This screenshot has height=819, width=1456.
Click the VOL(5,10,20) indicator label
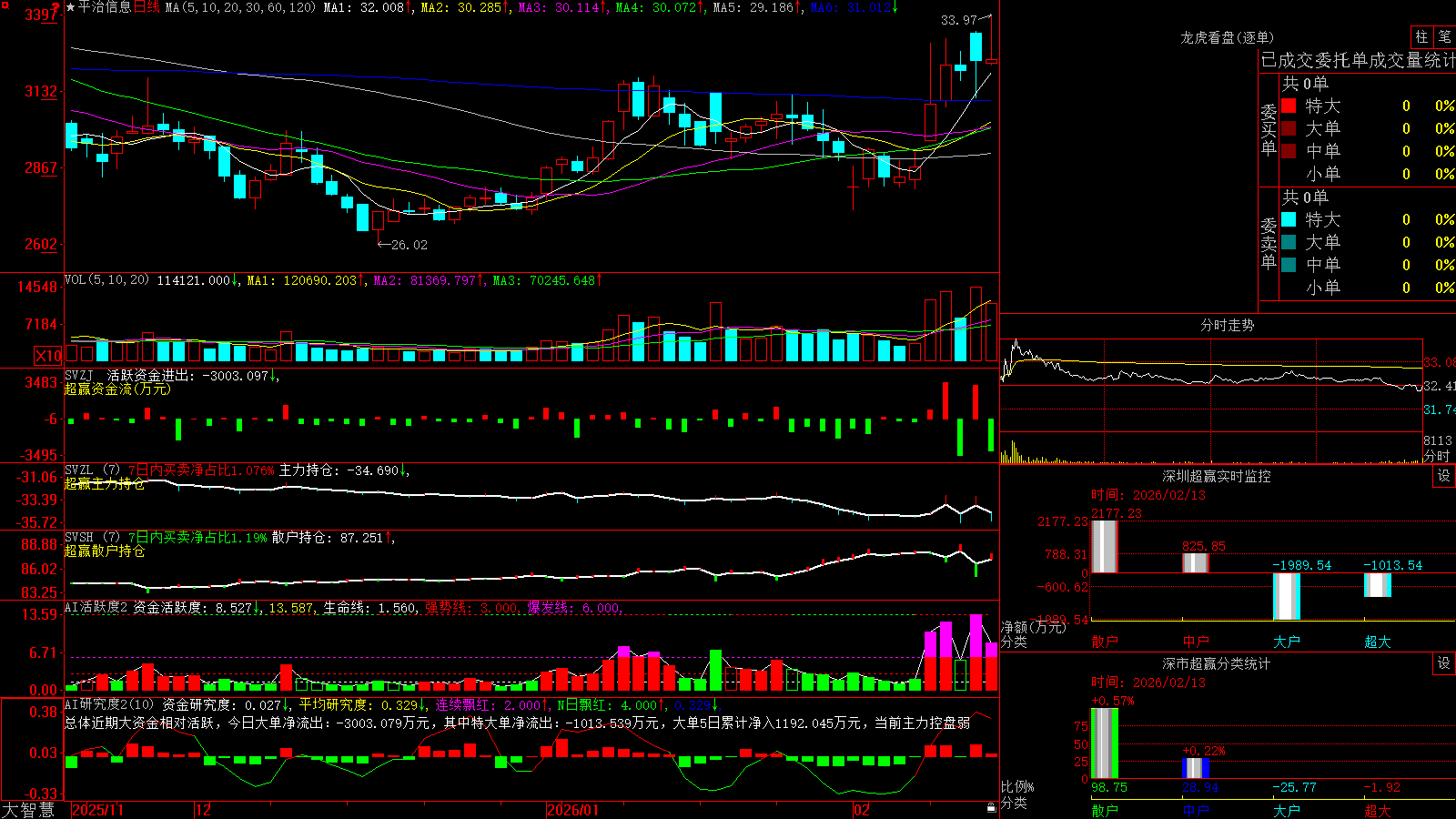pyautogui.click(x=106, y=280)
